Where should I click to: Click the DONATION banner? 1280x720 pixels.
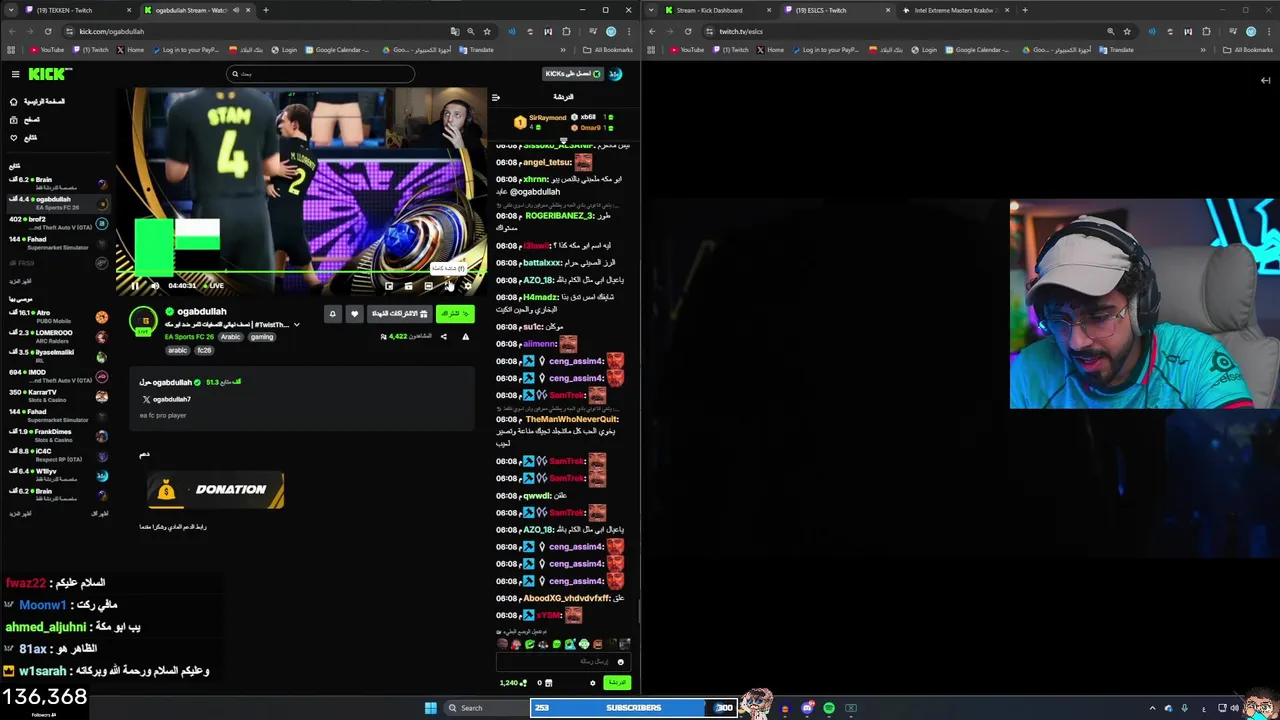[215, 490]
